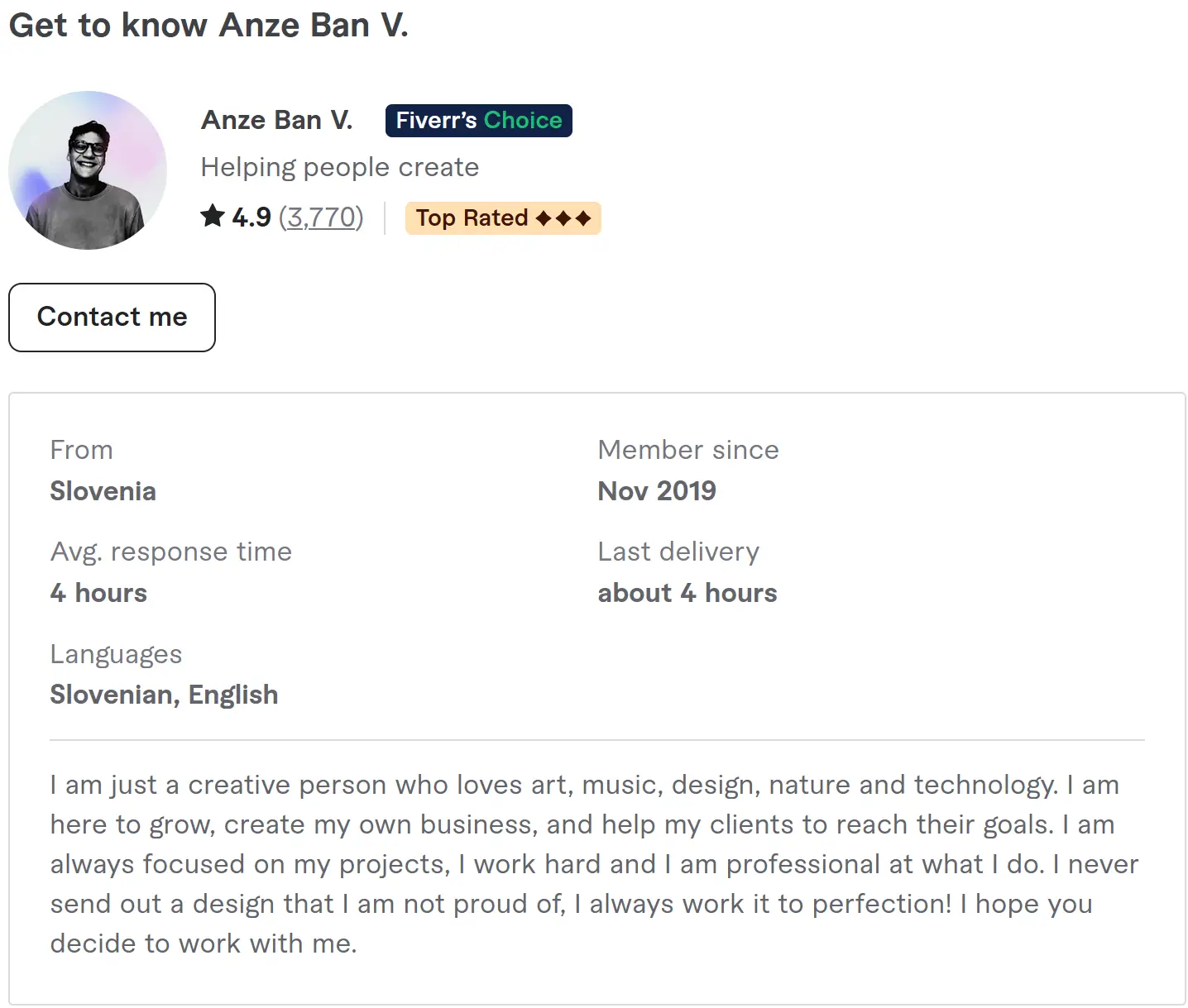Open Anze Ban V.'s profile photo

pos(88,170)
